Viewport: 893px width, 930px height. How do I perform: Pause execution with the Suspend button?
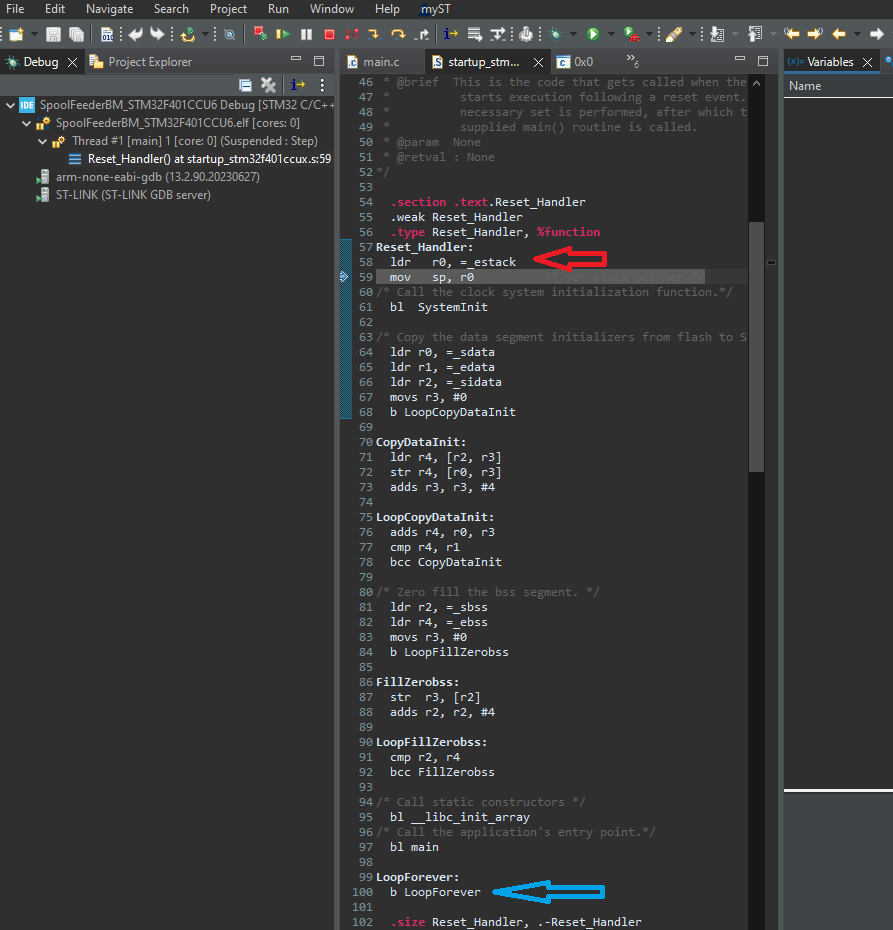[x=306, y=34]
